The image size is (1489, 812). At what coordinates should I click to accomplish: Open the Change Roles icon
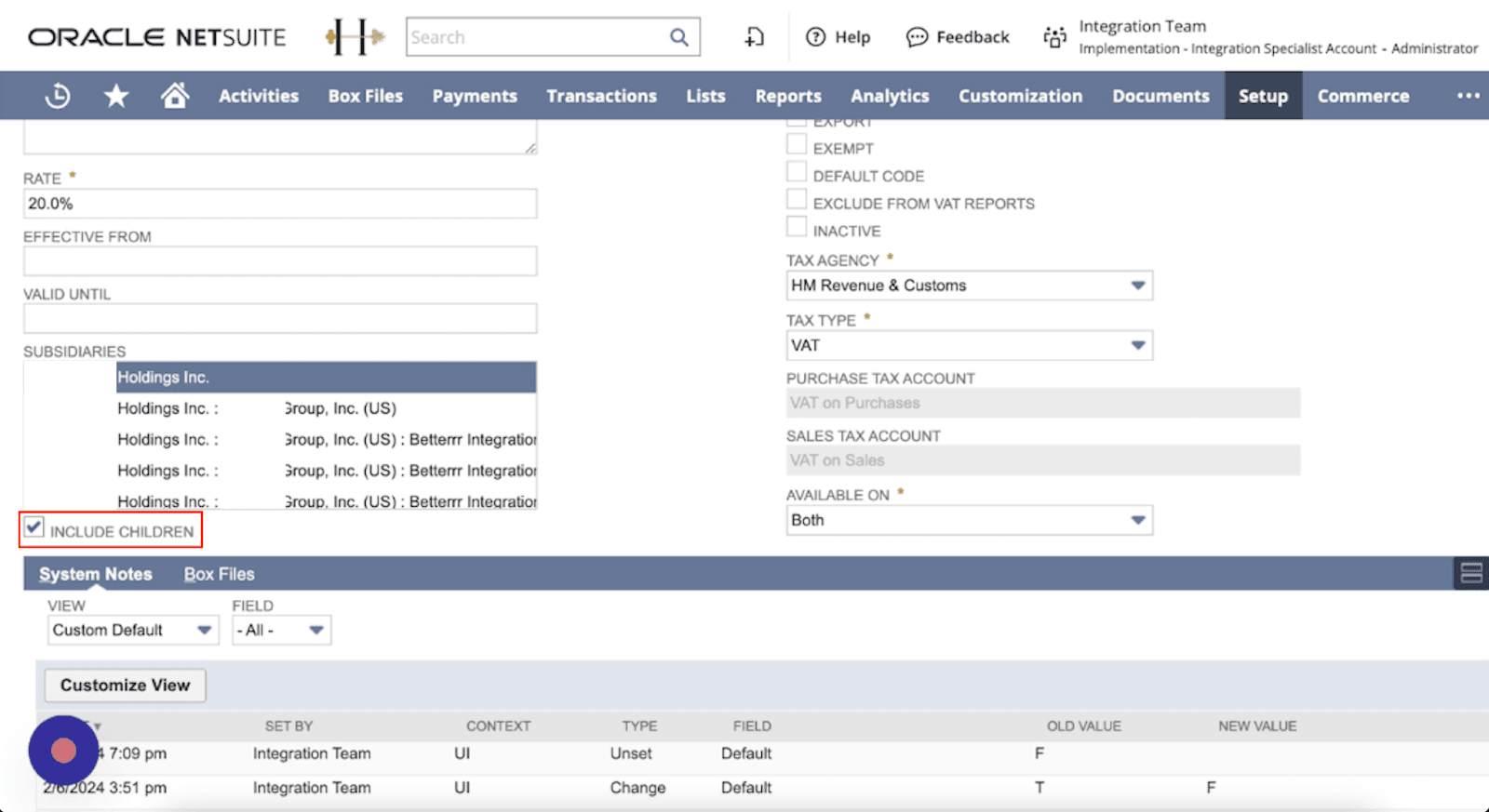[1054, 37]
